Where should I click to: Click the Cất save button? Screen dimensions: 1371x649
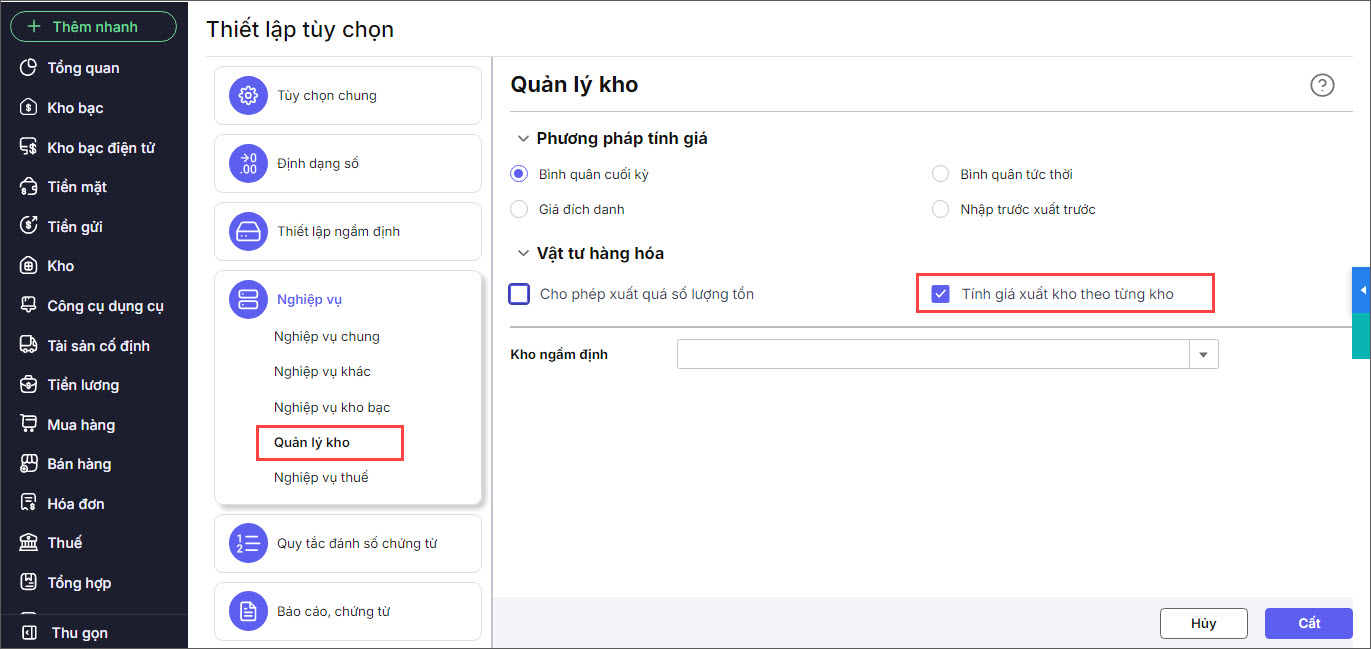pos(1308,623)
